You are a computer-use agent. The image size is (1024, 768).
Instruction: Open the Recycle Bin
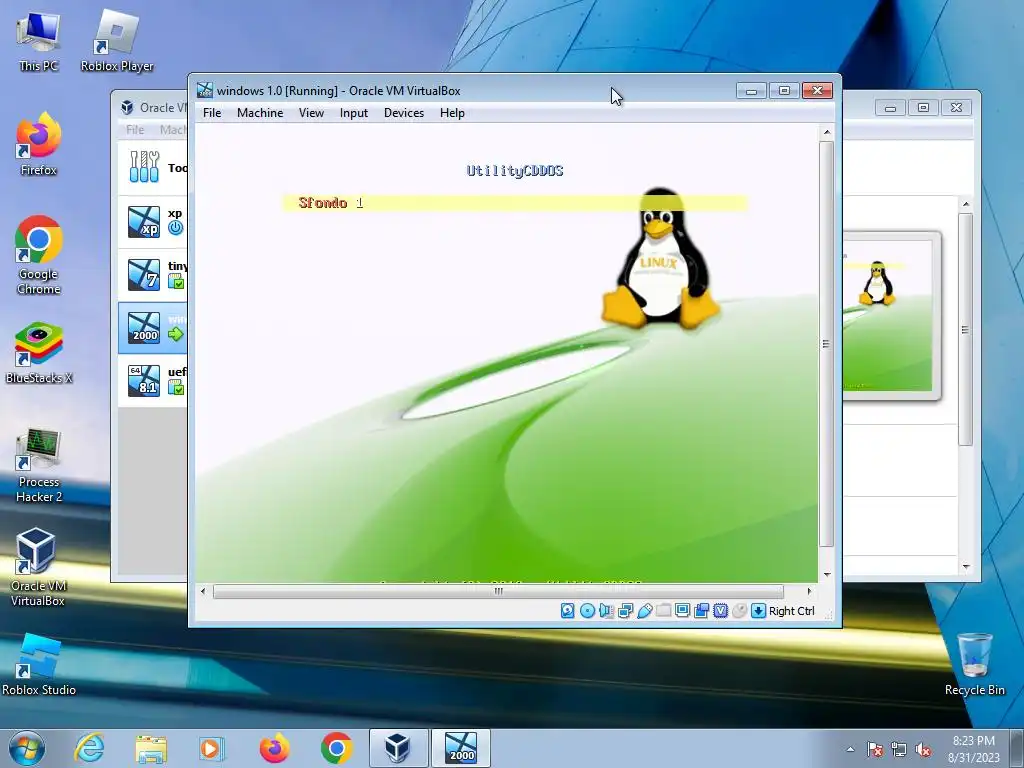(x=974, y=664)
